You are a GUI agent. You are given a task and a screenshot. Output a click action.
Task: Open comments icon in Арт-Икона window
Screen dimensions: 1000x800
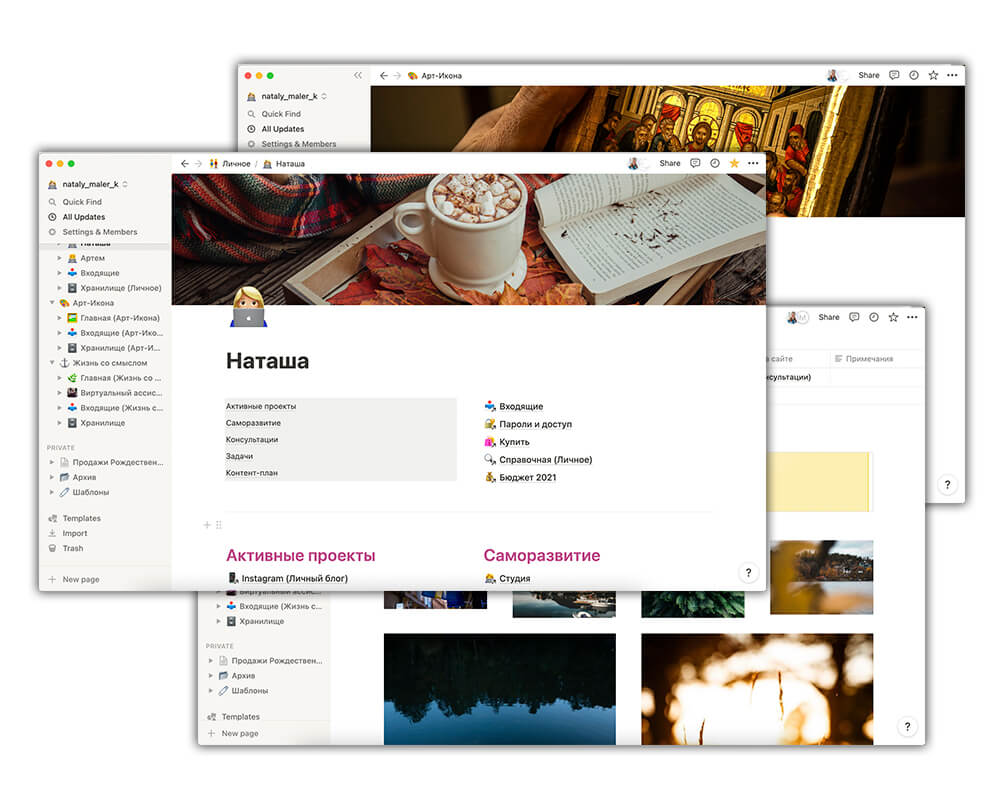894,75
